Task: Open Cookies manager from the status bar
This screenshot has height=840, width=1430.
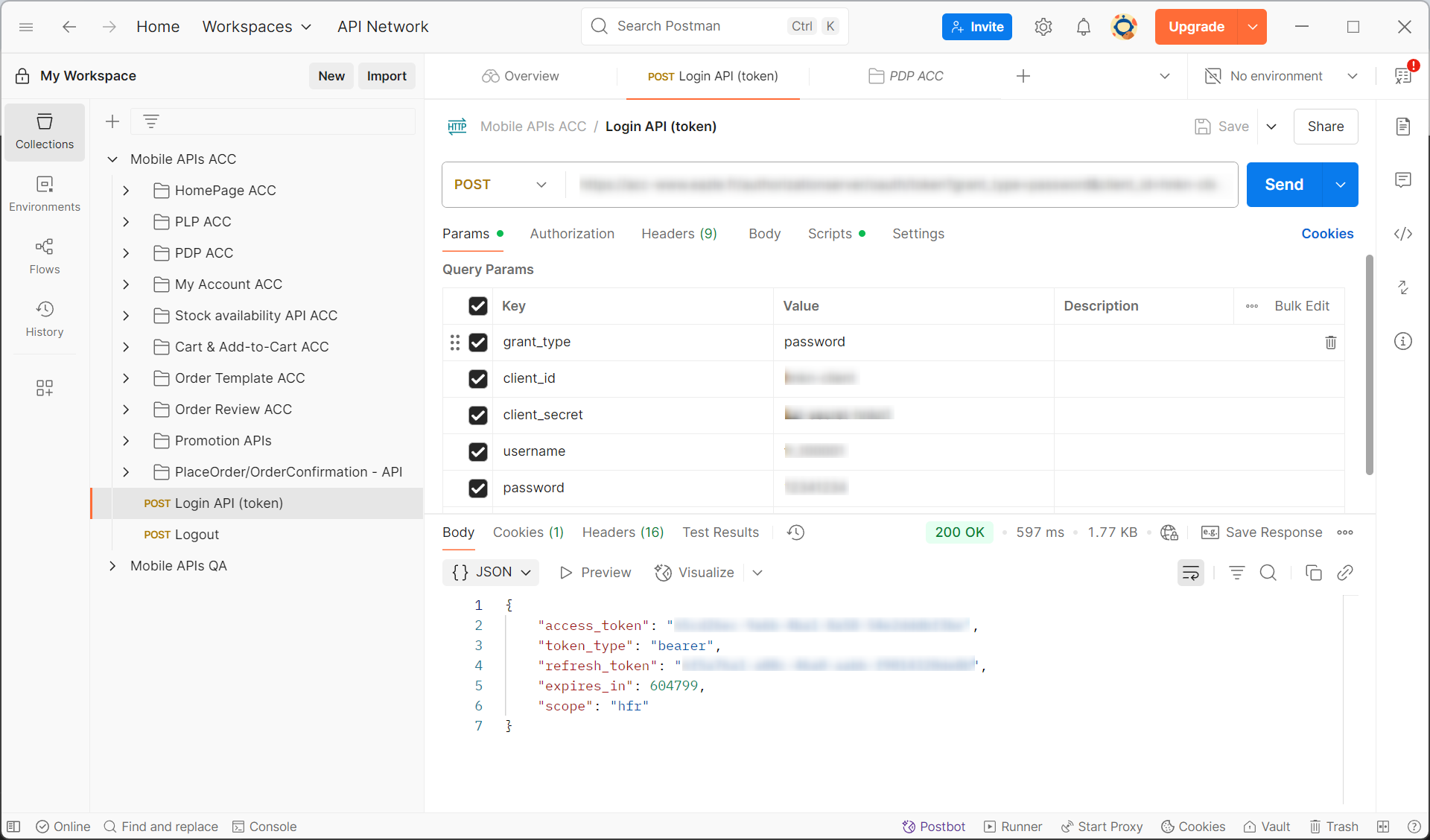Action: pyautogui.click(x=1192, y=827)
